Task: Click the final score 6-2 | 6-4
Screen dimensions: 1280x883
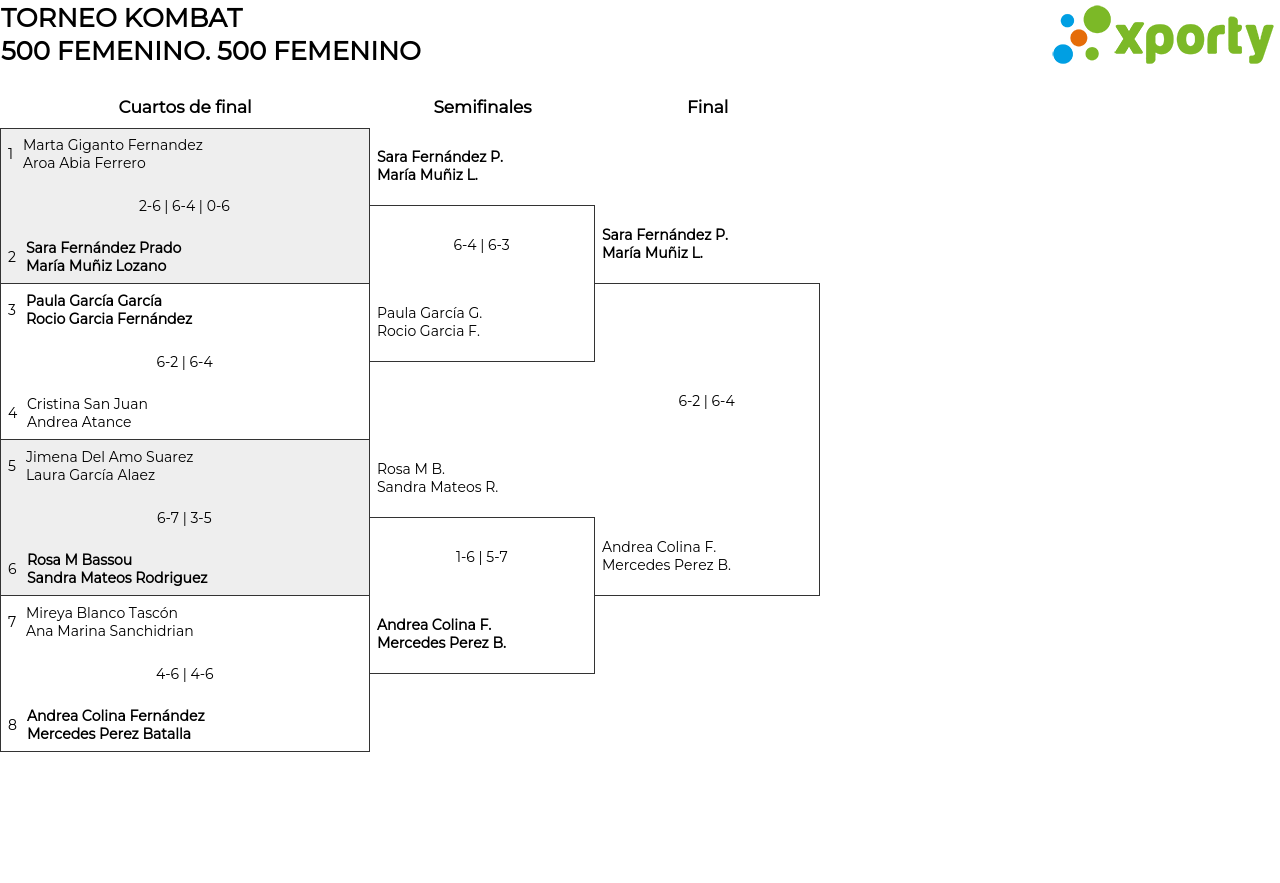Action: (x=706, y=401)
